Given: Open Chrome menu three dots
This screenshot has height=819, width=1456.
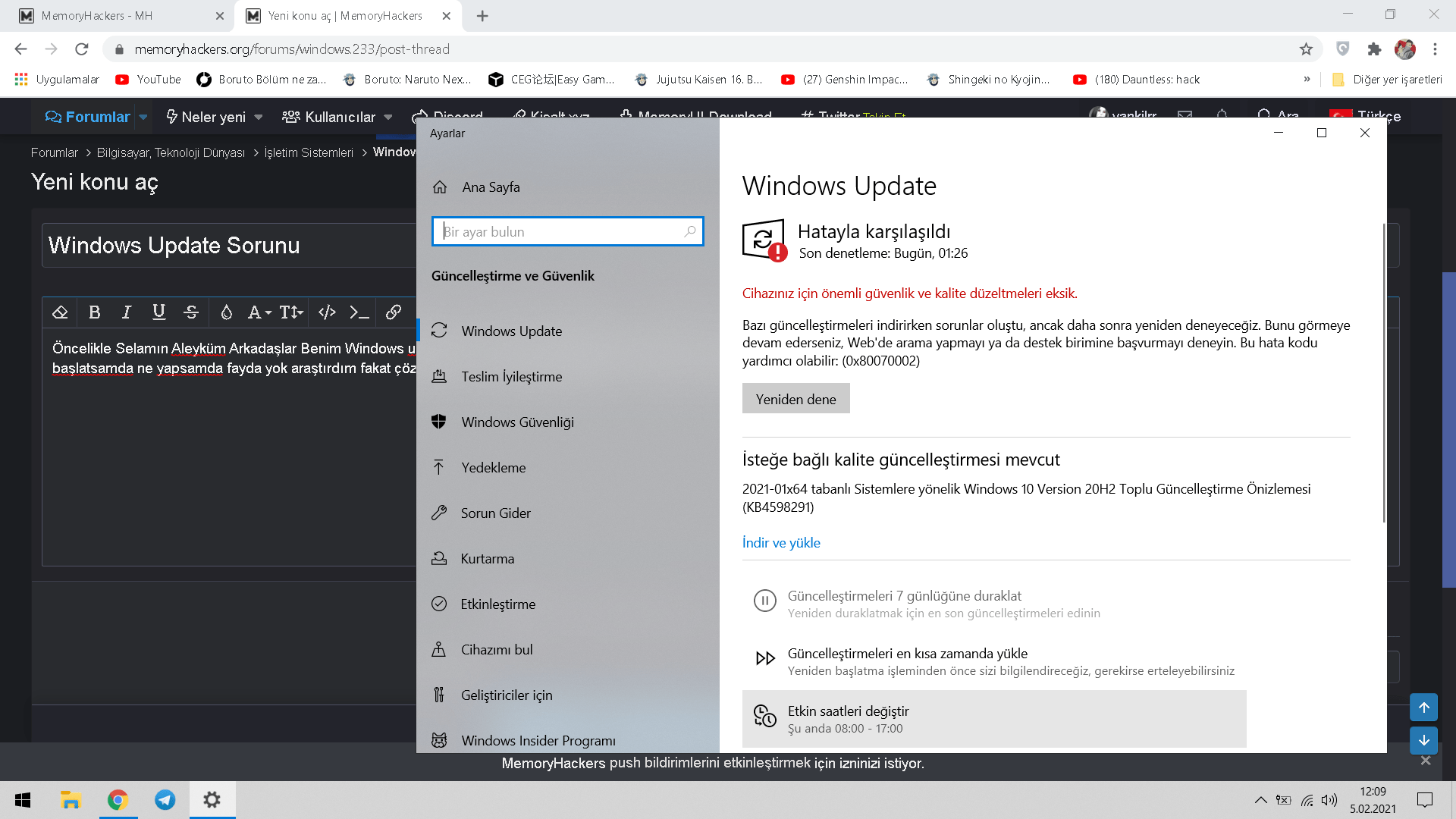Looking at the screenshot, I should [1435, 49].
